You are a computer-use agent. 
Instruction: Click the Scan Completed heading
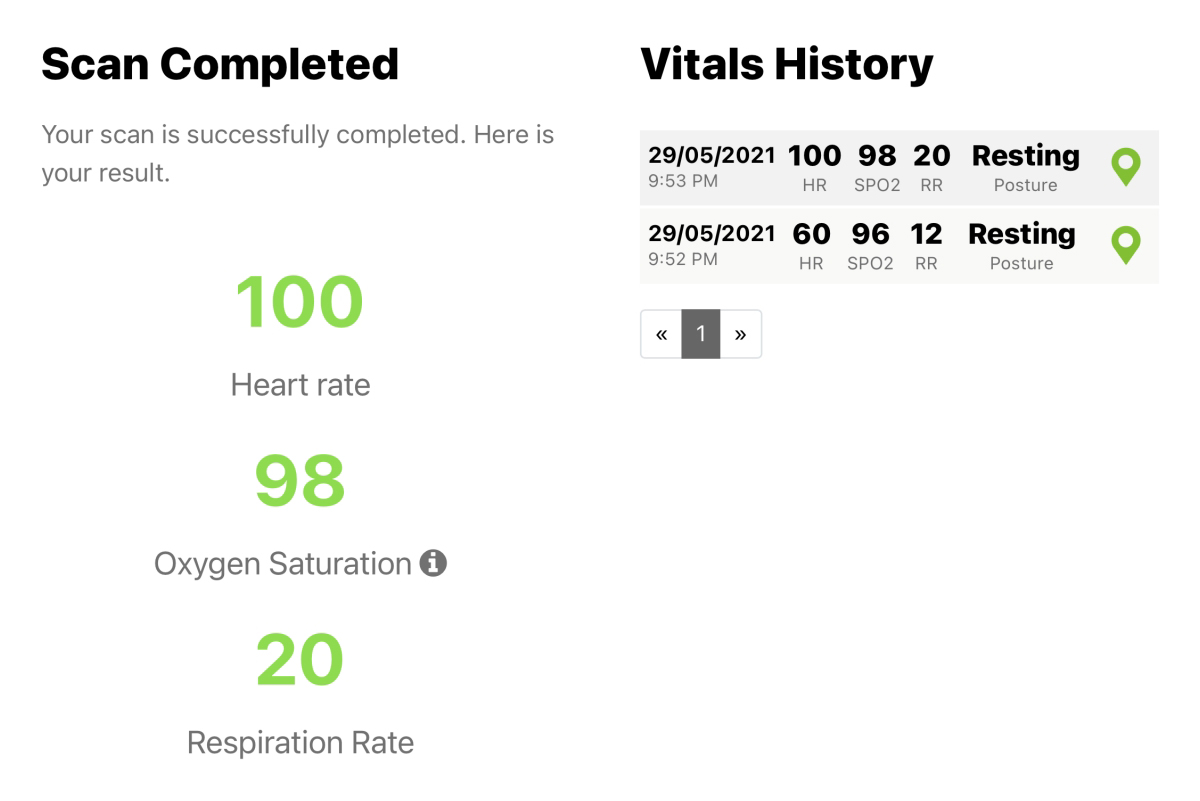point(220,65)
